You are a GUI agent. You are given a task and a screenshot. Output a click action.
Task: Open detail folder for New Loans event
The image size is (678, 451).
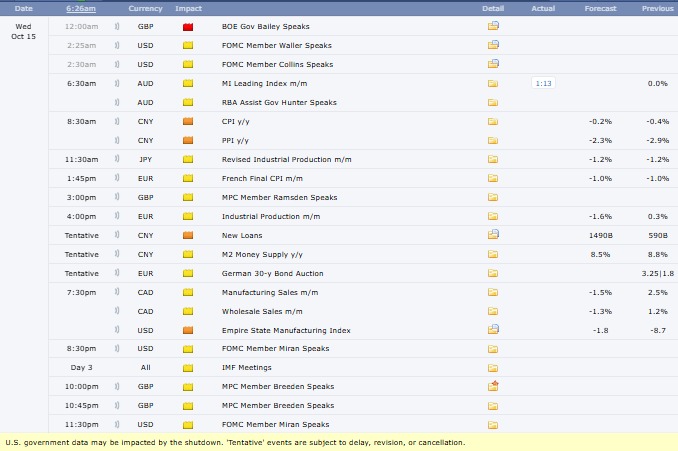point(492,235)
